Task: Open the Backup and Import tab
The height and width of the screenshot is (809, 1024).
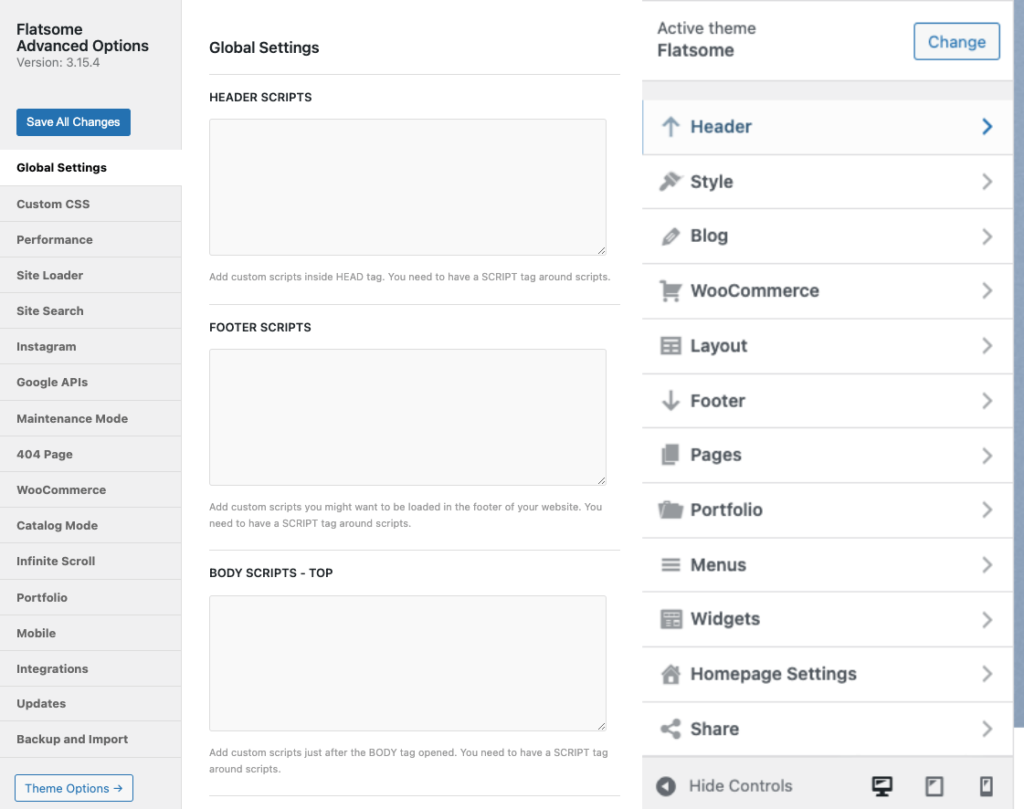Action: click(x=91, y=739)
